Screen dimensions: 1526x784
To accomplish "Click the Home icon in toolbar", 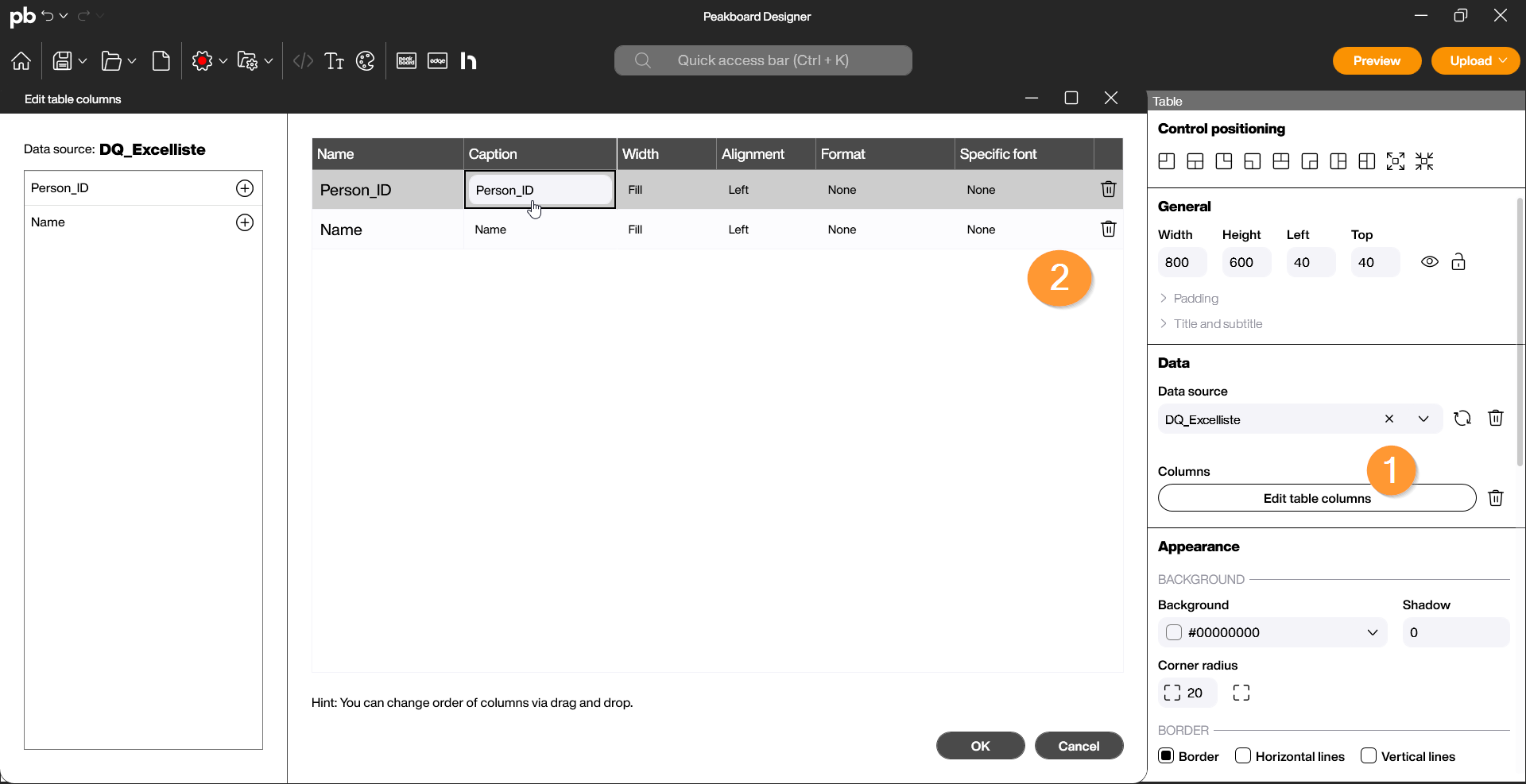I will point(21,61).
